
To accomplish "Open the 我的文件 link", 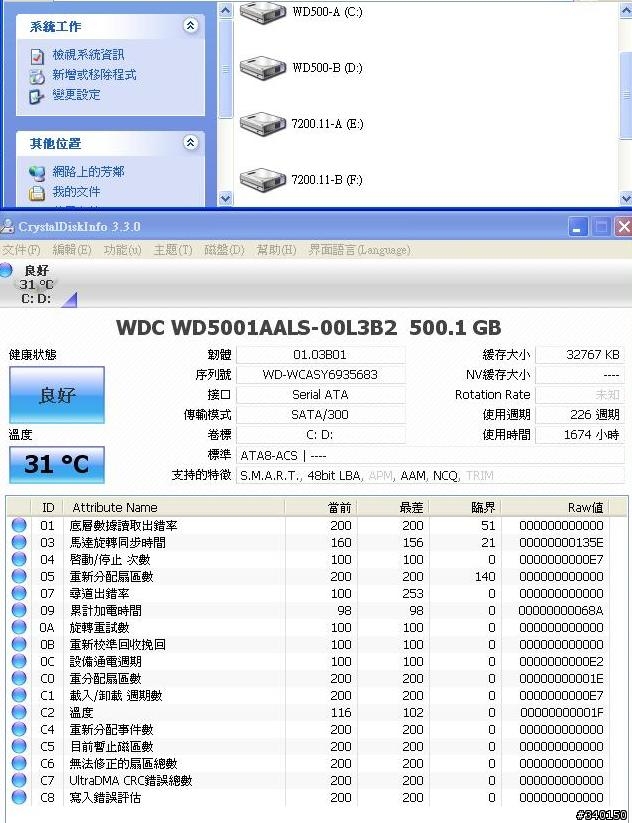I will pos(76,192).
